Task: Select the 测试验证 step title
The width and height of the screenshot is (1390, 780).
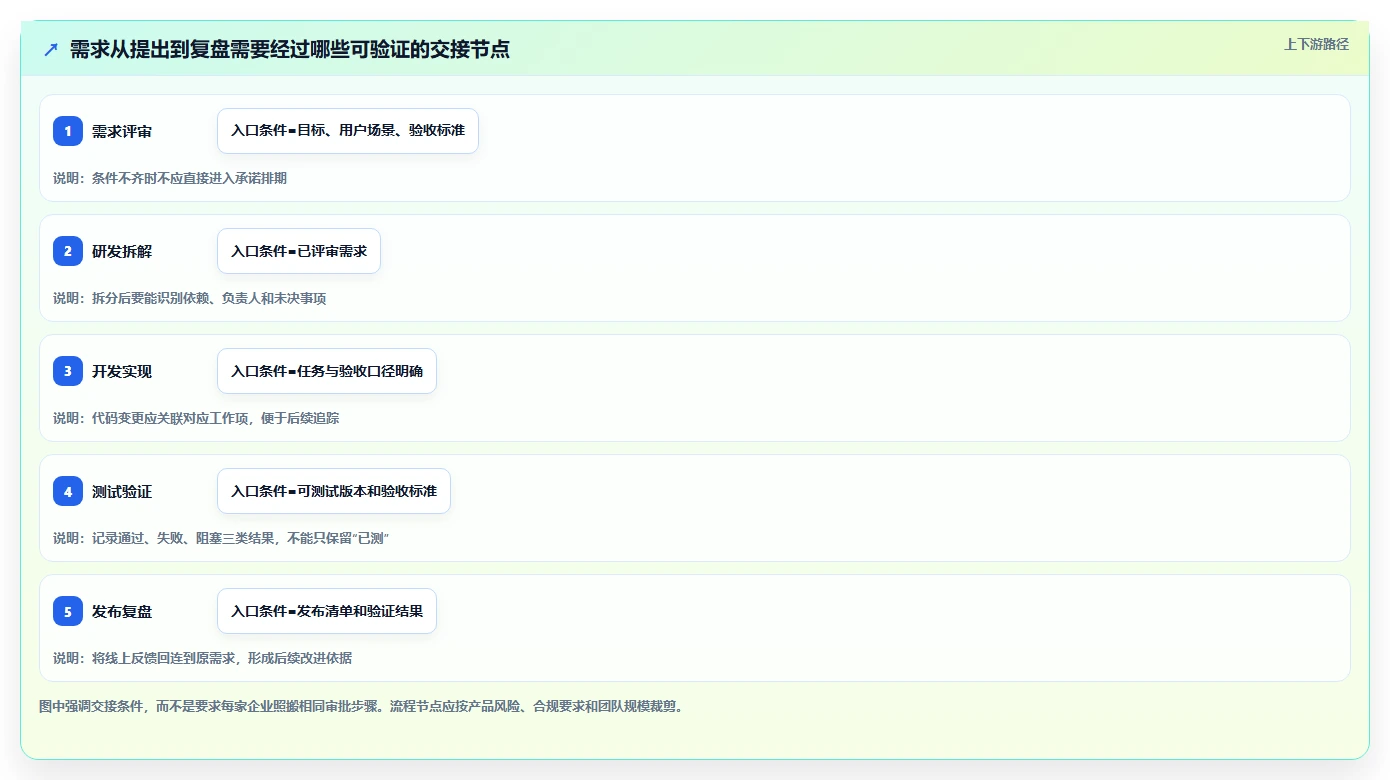Action: point(122,491)
